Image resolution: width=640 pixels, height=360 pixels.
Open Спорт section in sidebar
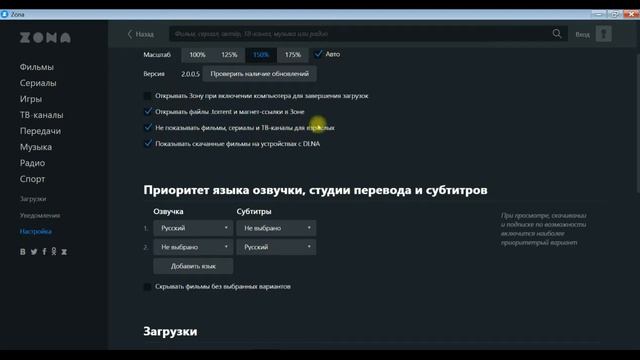33,179
